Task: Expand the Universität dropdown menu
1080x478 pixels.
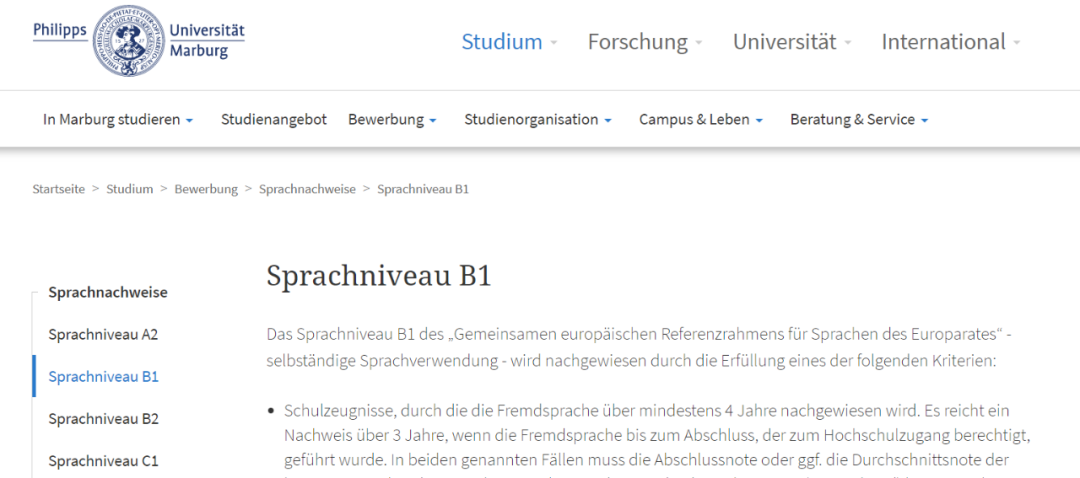Action: (791, 42)
